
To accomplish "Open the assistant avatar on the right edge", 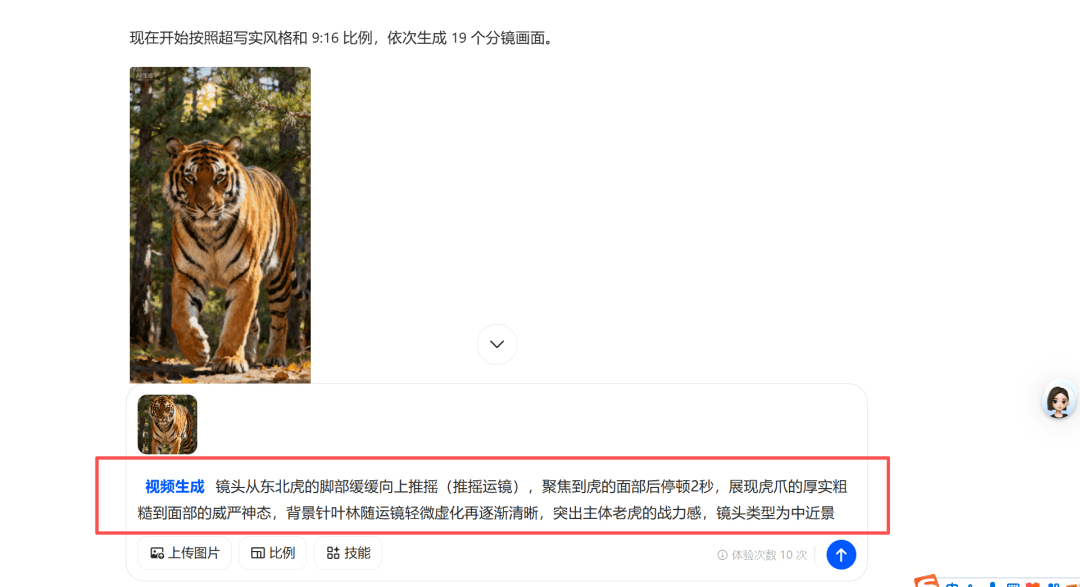I will (x=1059, y=401).
